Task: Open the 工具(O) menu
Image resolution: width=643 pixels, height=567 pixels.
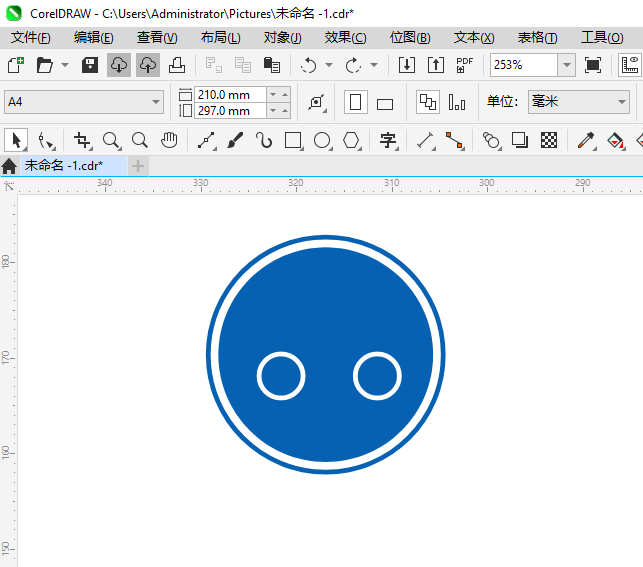Action: point(602,38)
